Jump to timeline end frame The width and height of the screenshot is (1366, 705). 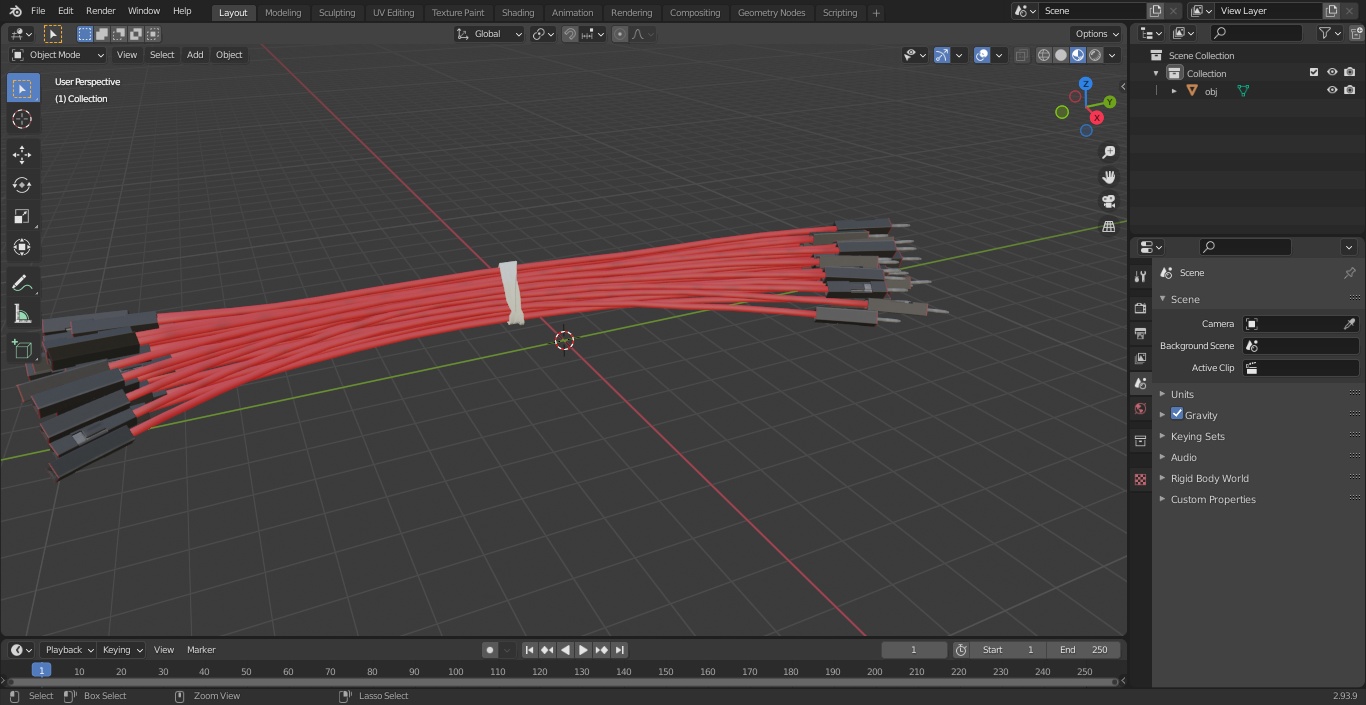point(620,650)
